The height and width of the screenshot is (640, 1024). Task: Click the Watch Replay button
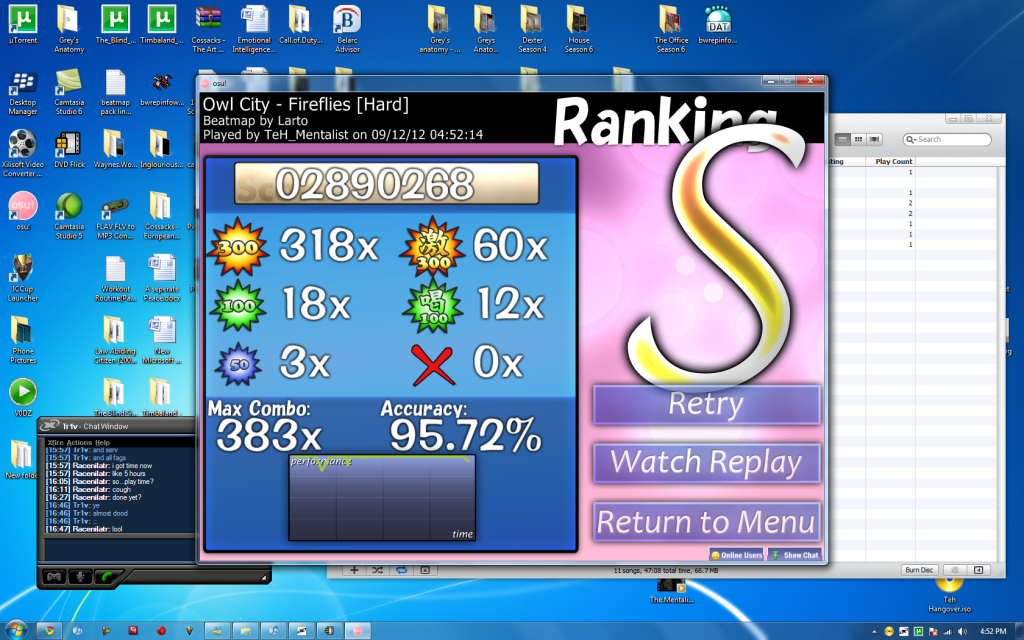point(706,462)
